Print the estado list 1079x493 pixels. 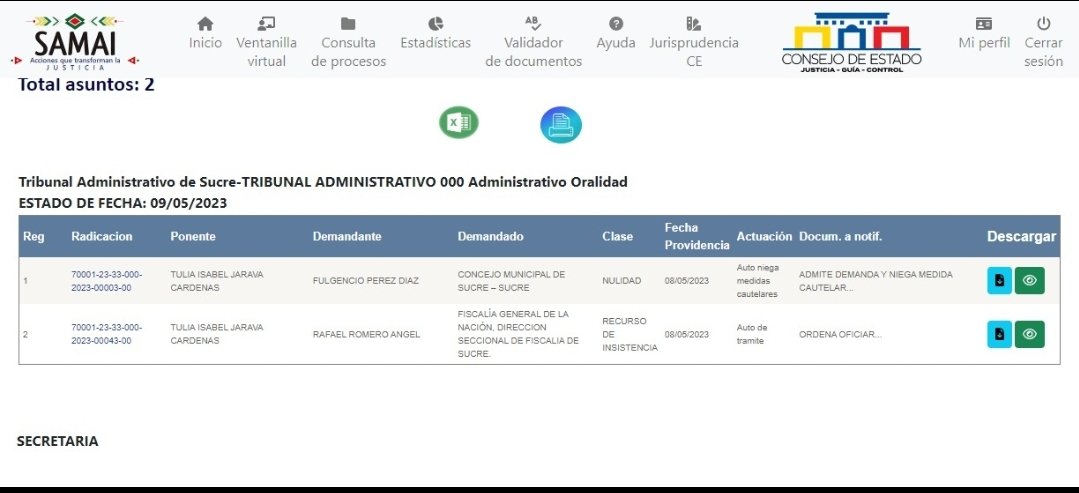coord(561,125)
